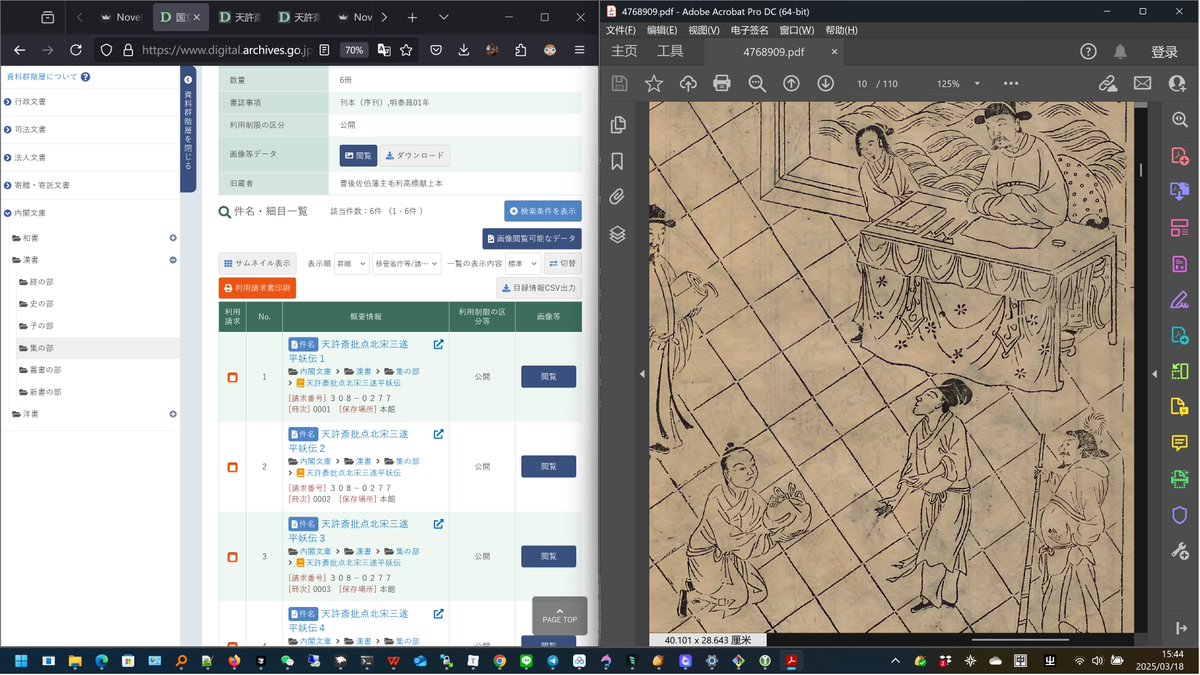
Task: Send PDF by email envelope icon
Action: point(1142,84)
